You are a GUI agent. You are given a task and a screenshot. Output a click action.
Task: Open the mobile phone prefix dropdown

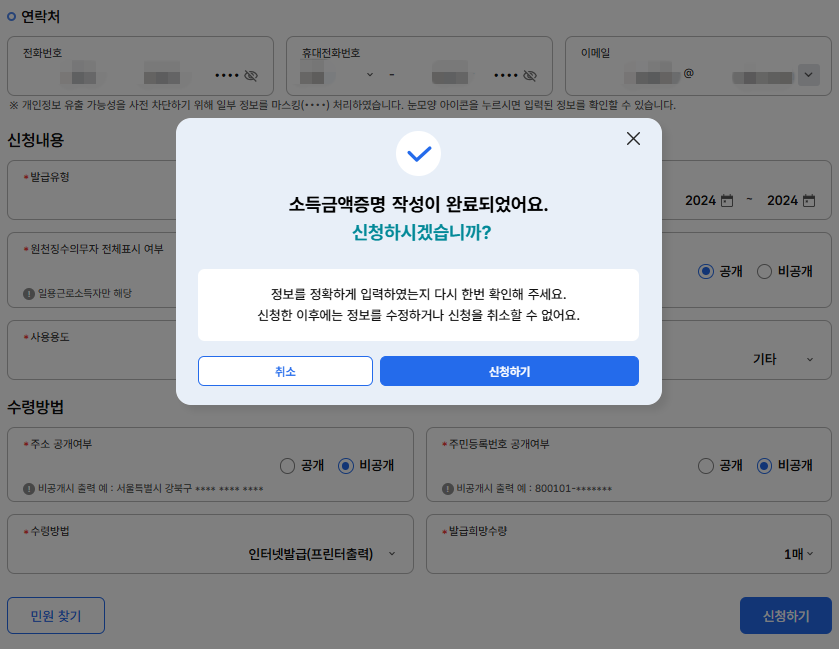371,75
